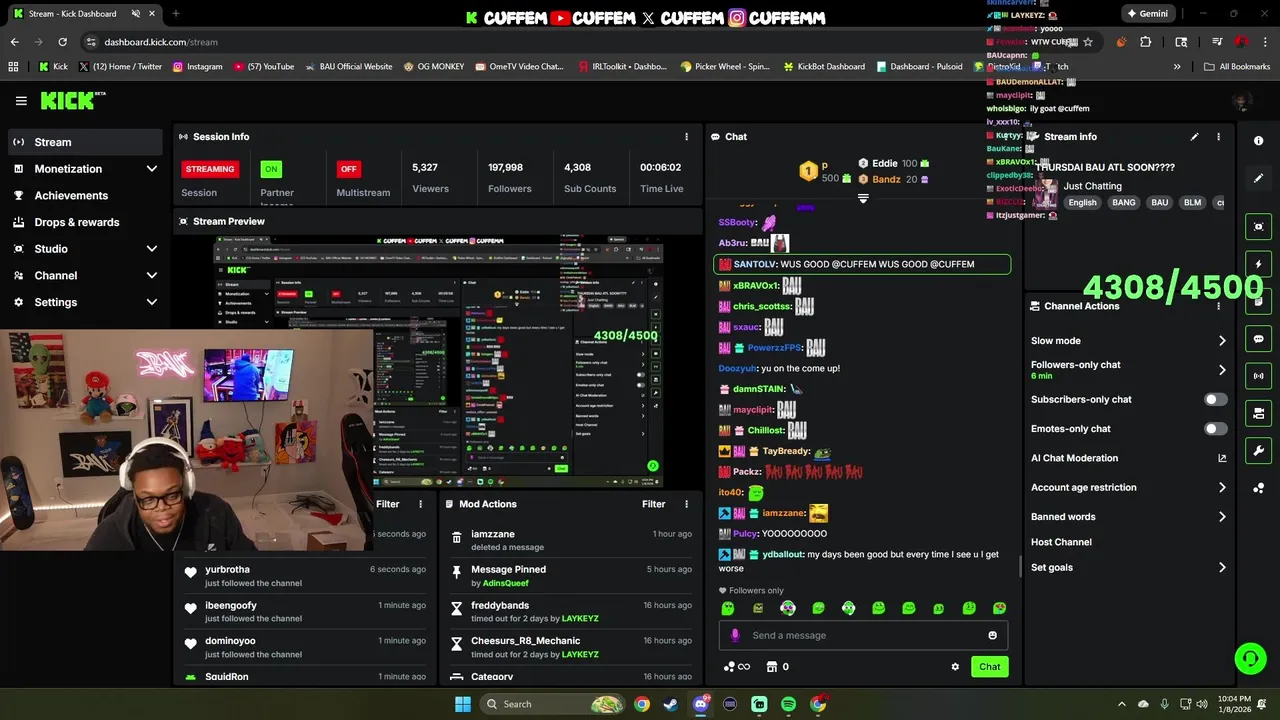Viewport: 1280px width, 720px height.
Task: Open the green support headset button
Action: pos(1250,658)
